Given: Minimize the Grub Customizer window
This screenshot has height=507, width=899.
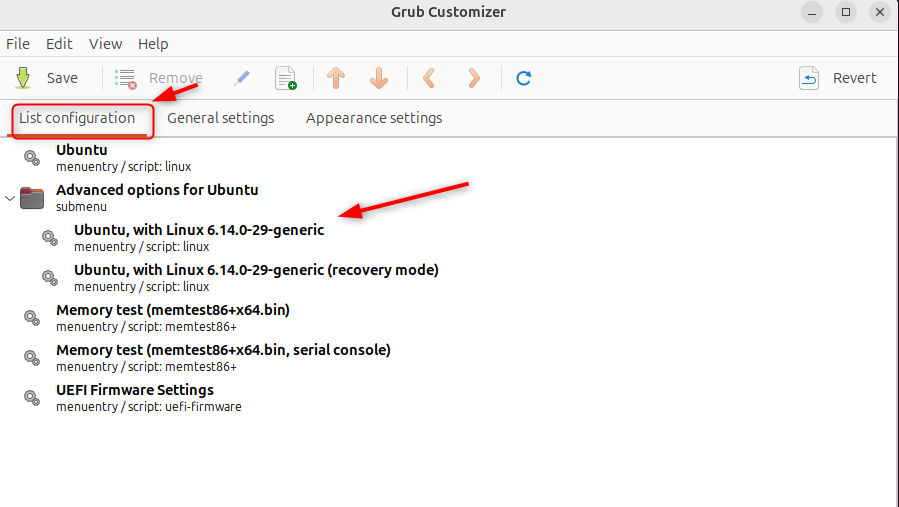Looking at the screenshot, I should click(812, 12).
